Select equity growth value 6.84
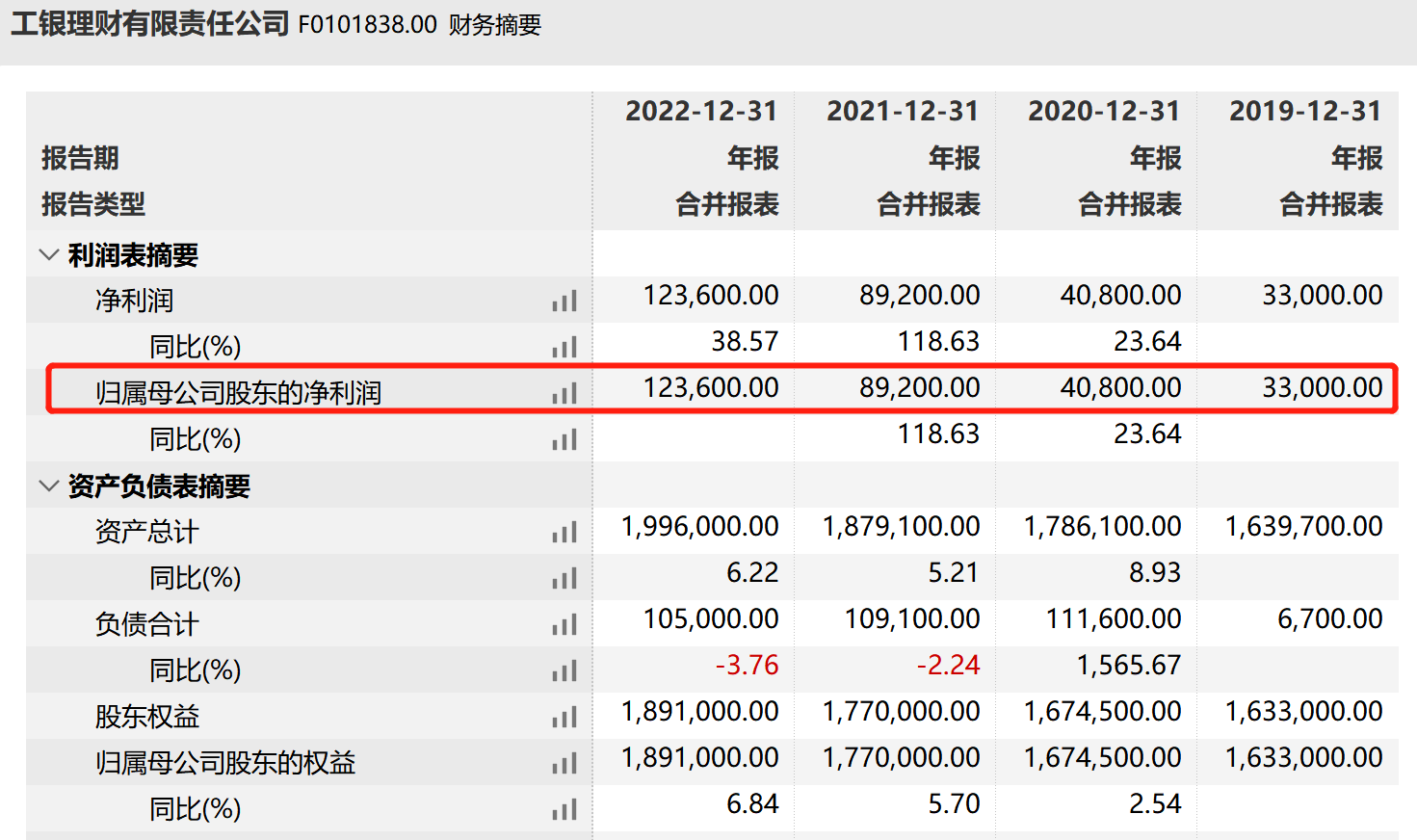1417x840 pixels. 752,803
